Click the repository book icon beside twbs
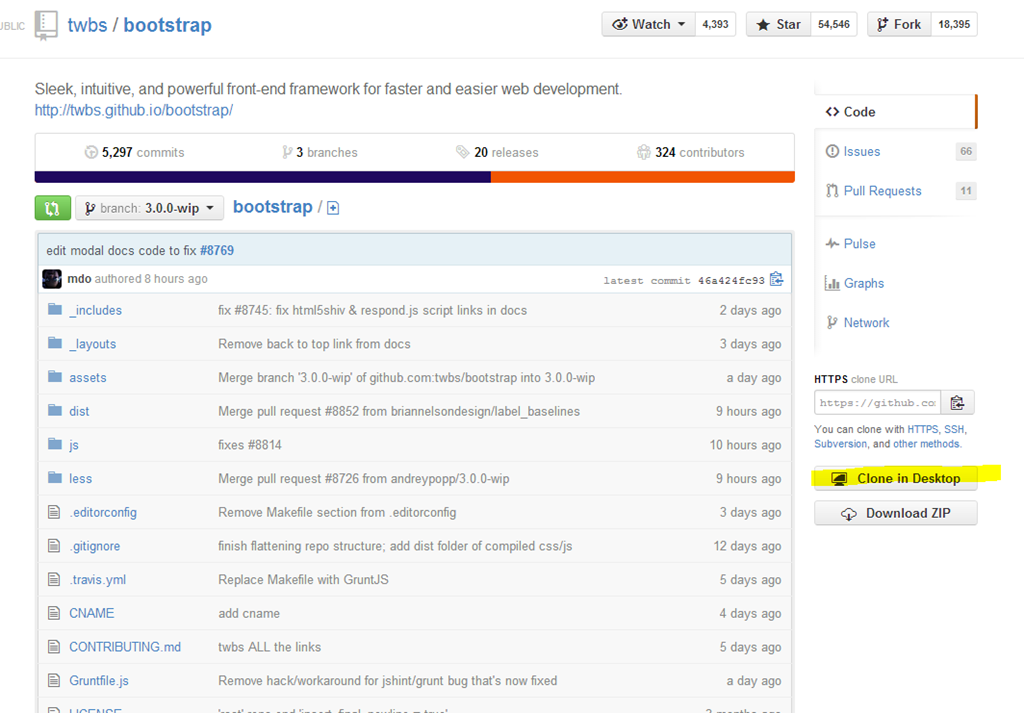The image size is (1024, 713). [x=46, y=25]
